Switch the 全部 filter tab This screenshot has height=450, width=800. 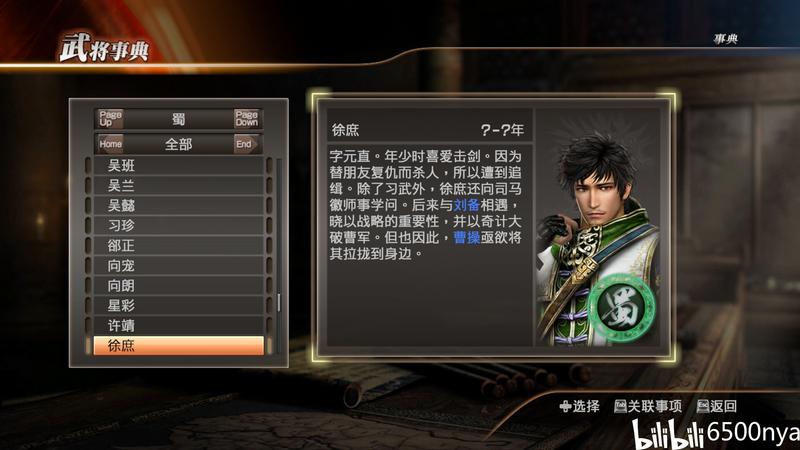(179, 144)
